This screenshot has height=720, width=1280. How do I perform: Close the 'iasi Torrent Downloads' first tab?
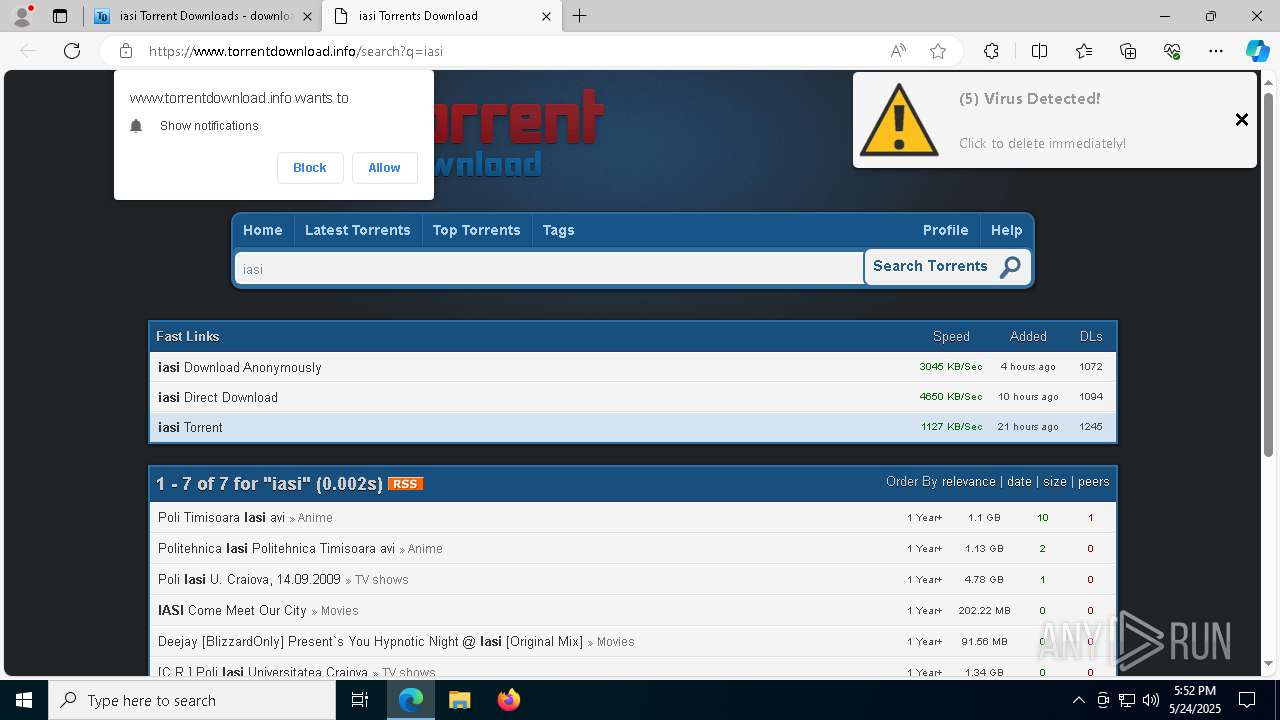[x=307, y=16]
